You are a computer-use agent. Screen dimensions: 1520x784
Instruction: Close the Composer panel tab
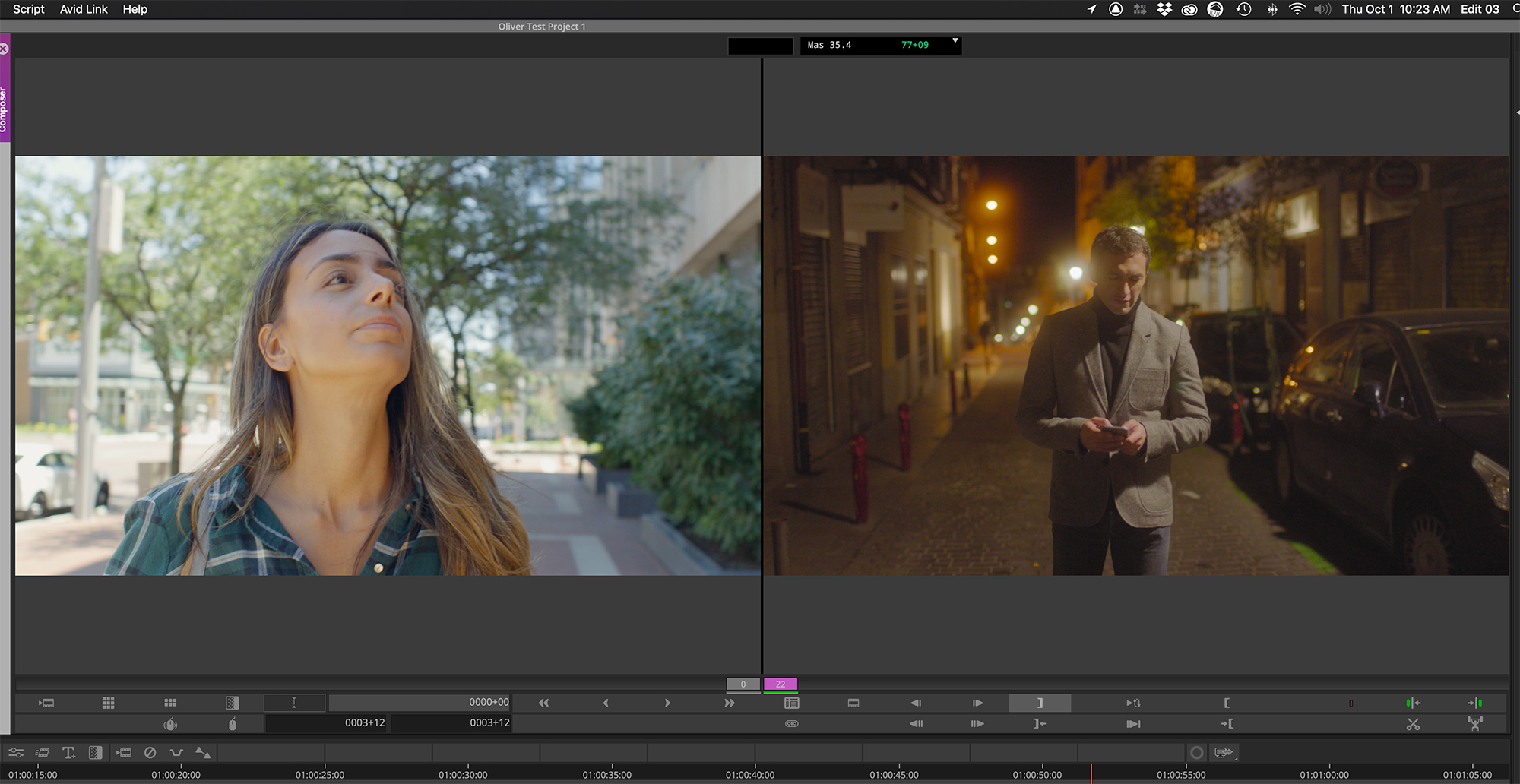[x=4, y=49]
